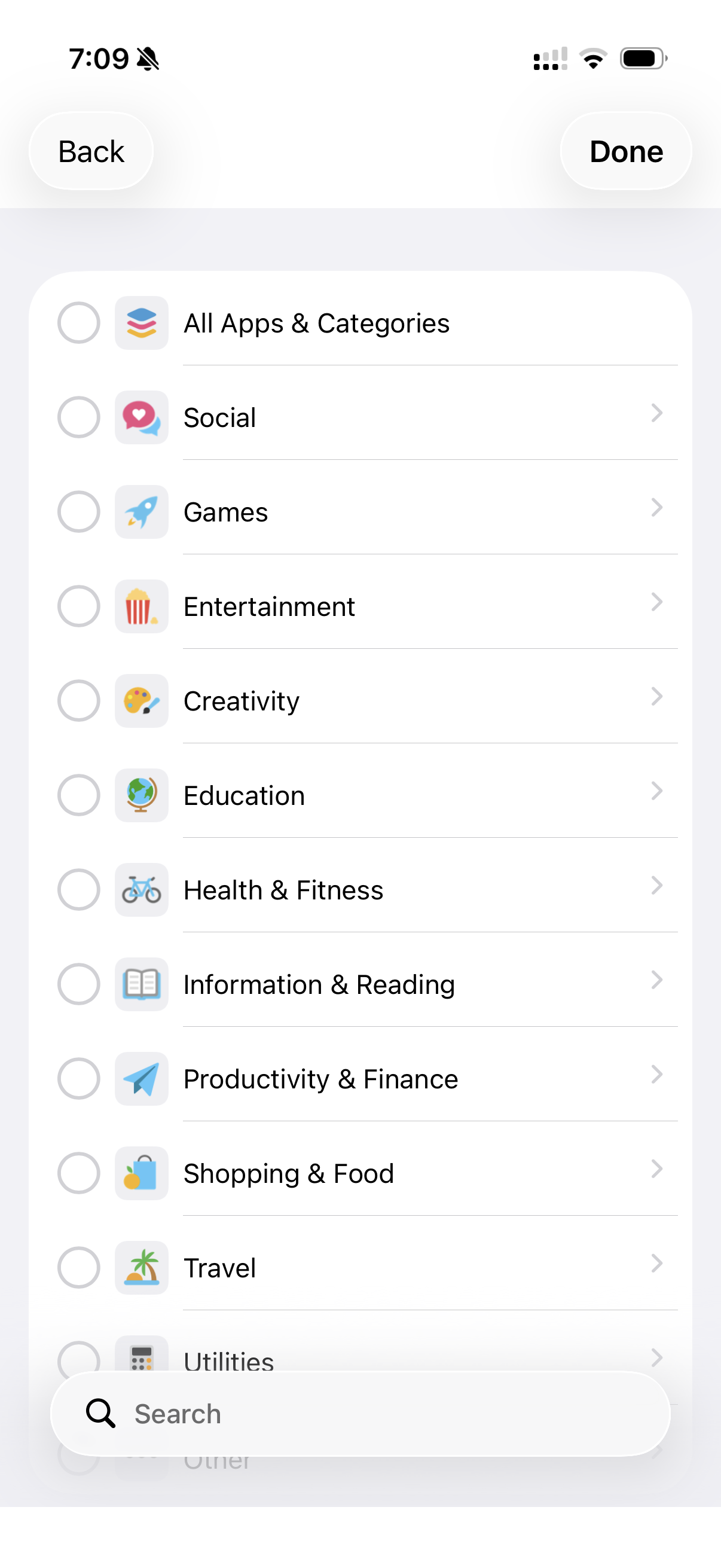Screen dimensions: 721x1568
Task: Select the Information & Reading radio button
Action: point(78,984)
